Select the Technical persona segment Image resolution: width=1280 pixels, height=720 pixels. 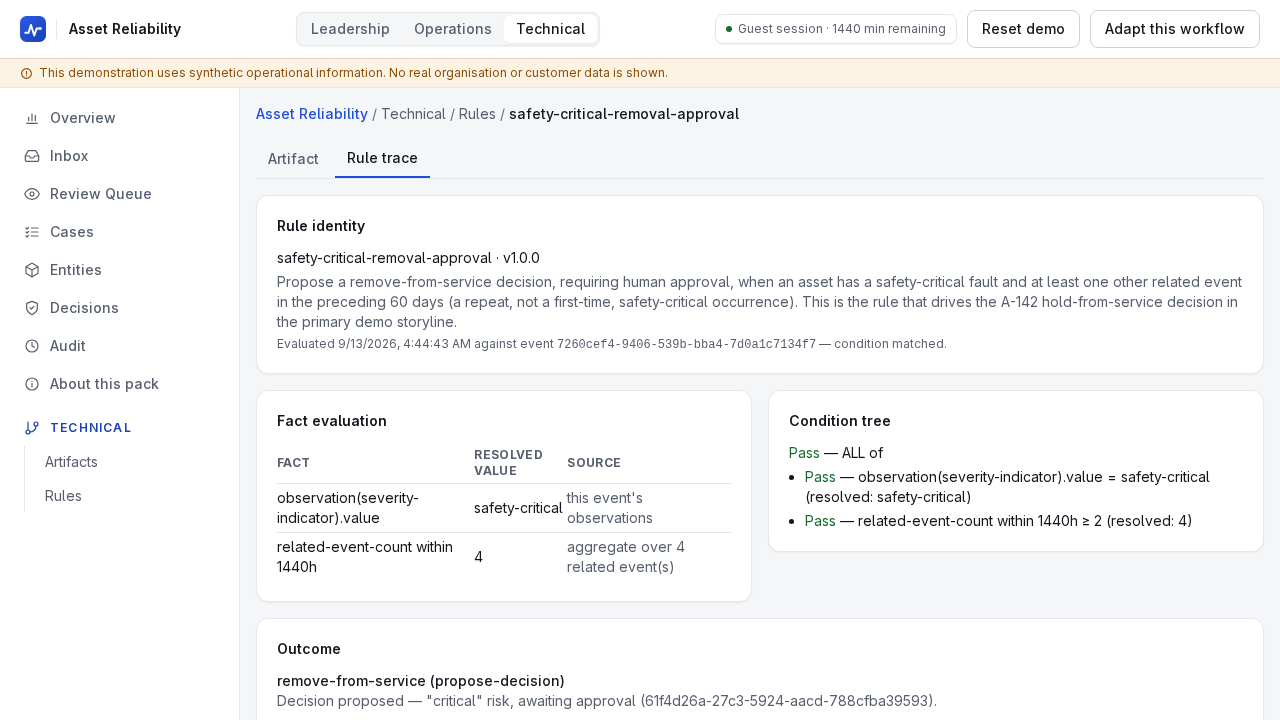550,29
